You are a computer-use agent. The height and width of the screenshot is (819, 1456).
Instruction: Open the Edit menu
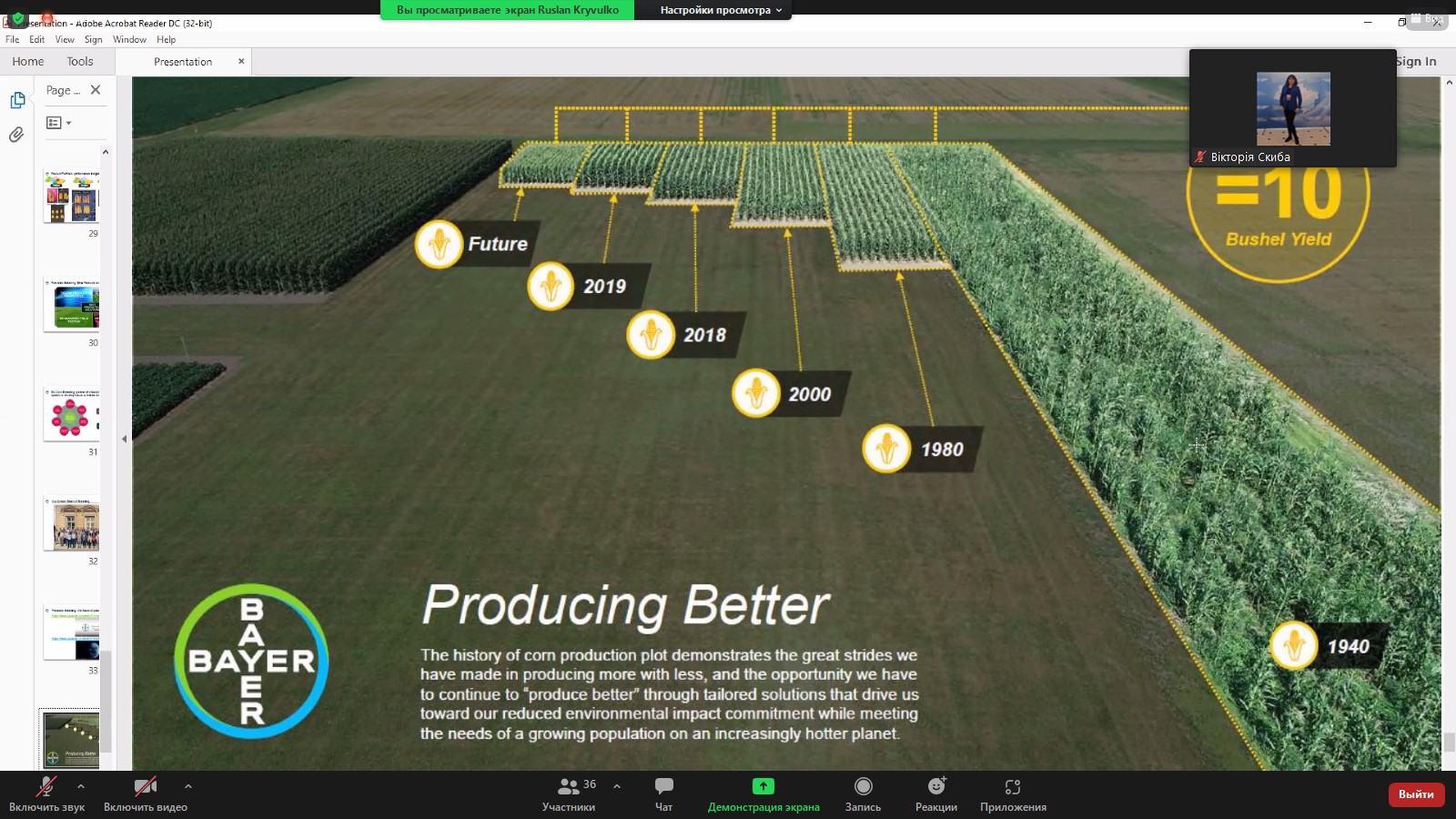(x=36, y=39)
